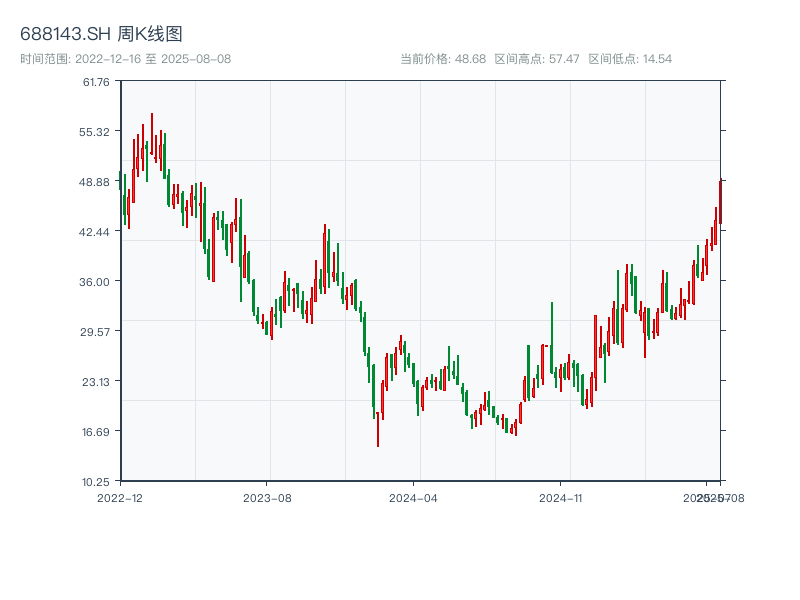Image resolution: width=800 pixels, height=600 pixels.
Task: Click the 区间高点 57.47 label
Action: tap(537, 59)
